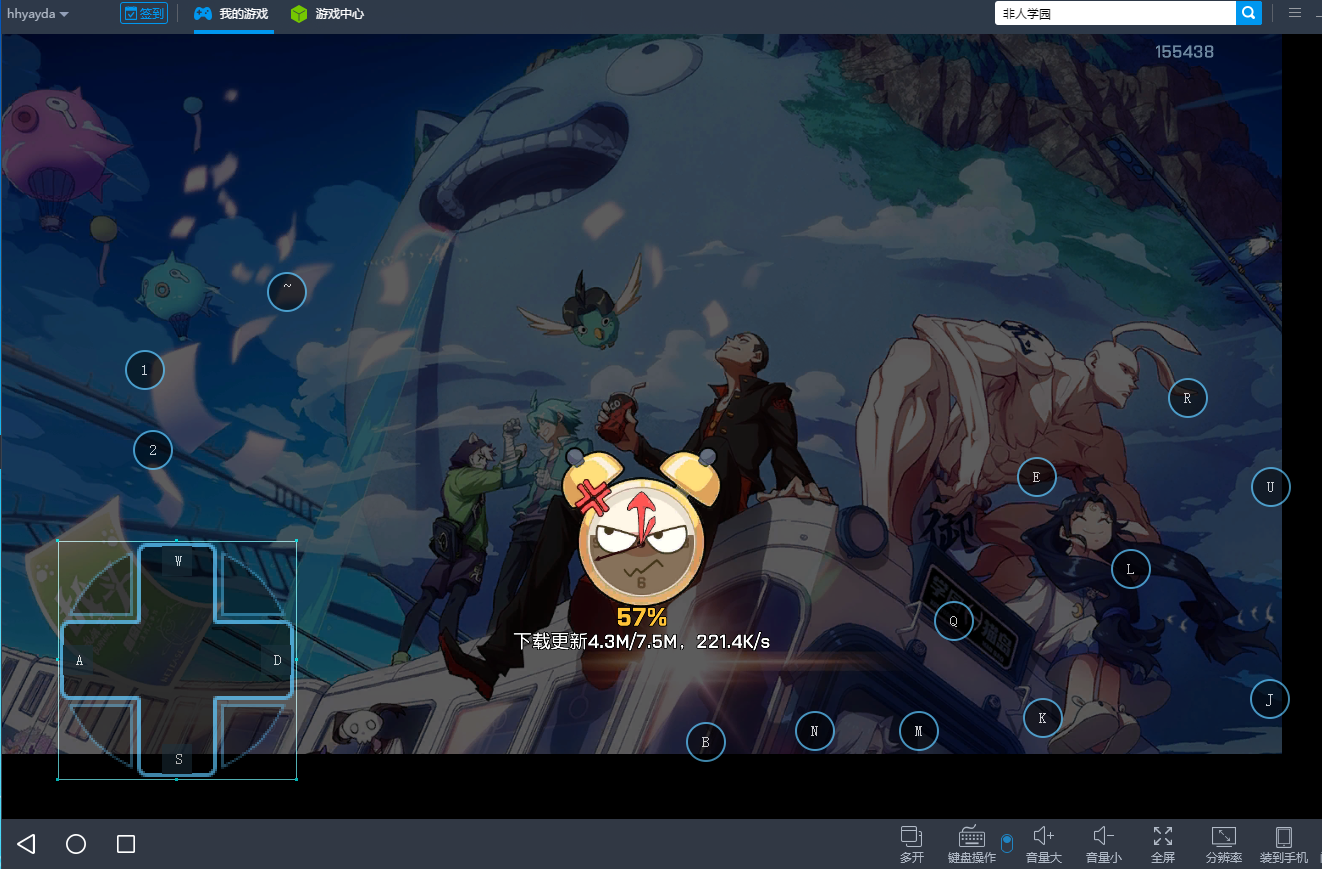1322x869 pixels.
Task: Select the U key mapping circle
Action: 1271,487
